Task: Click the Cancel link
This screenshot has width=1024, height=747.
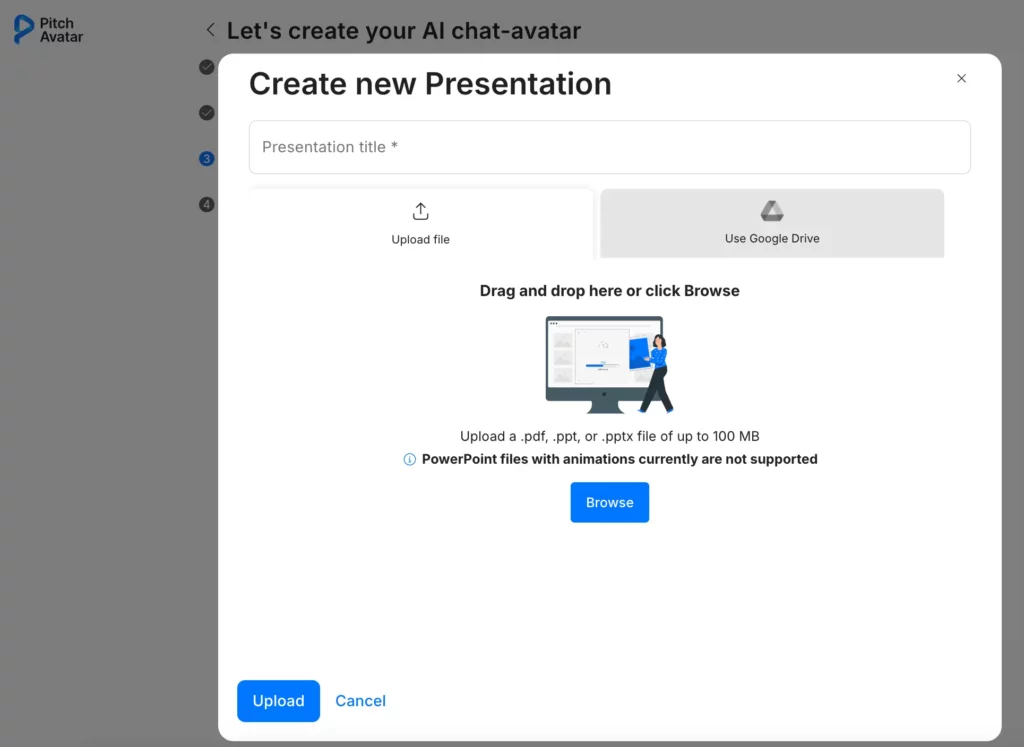Action: click(x=360, y=701)
